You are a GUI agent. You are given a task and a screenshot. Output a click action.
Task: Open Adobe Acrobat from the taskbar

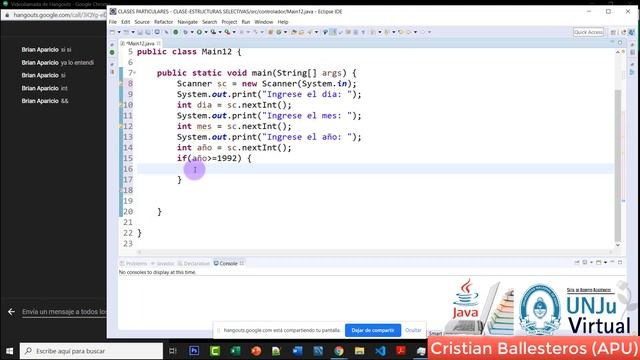[x=401, y=351]
